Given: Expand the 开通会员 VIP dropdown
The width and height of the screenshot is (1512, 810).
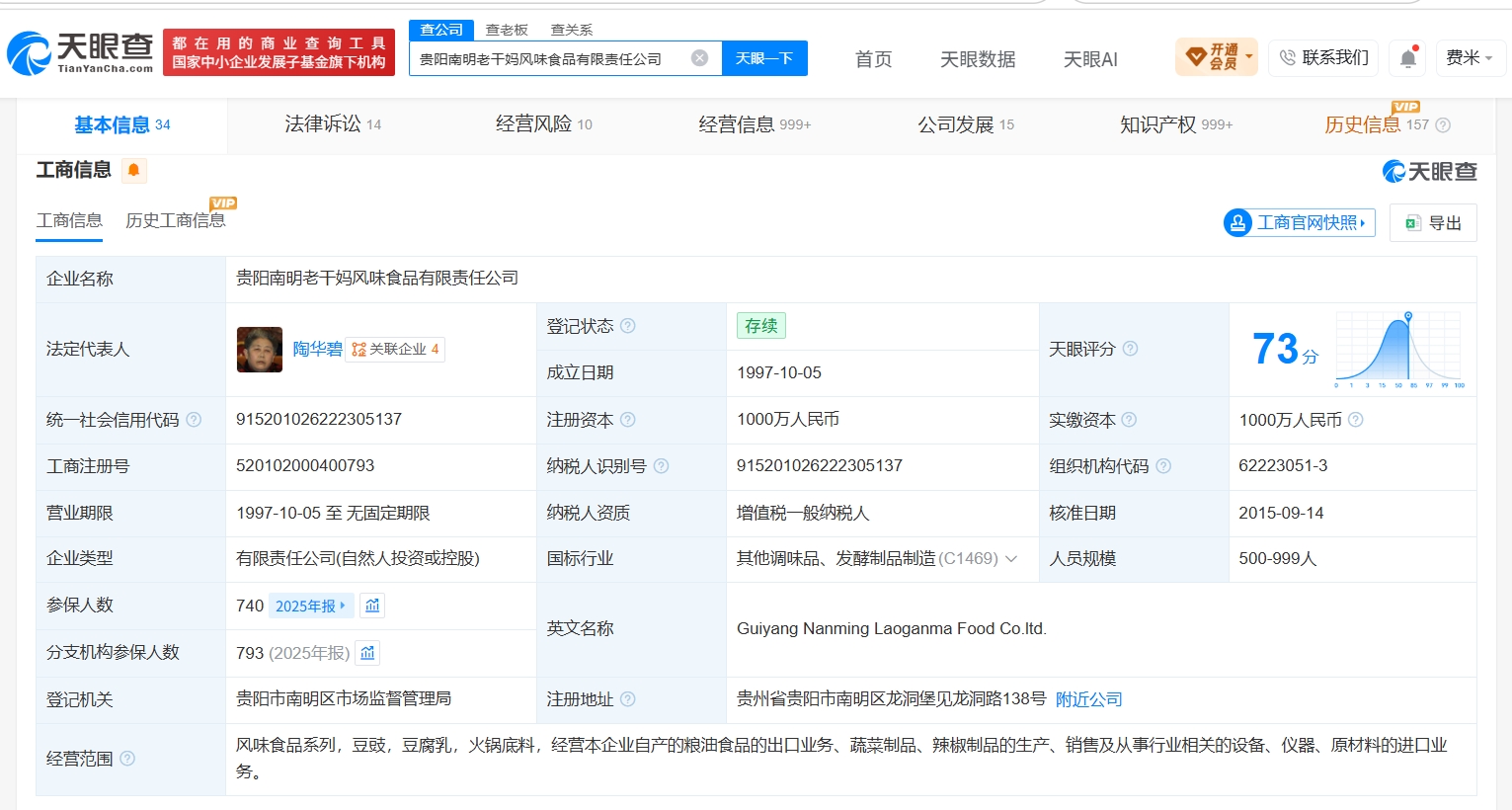Looking at the screenshot, I should pos(1216,57).
